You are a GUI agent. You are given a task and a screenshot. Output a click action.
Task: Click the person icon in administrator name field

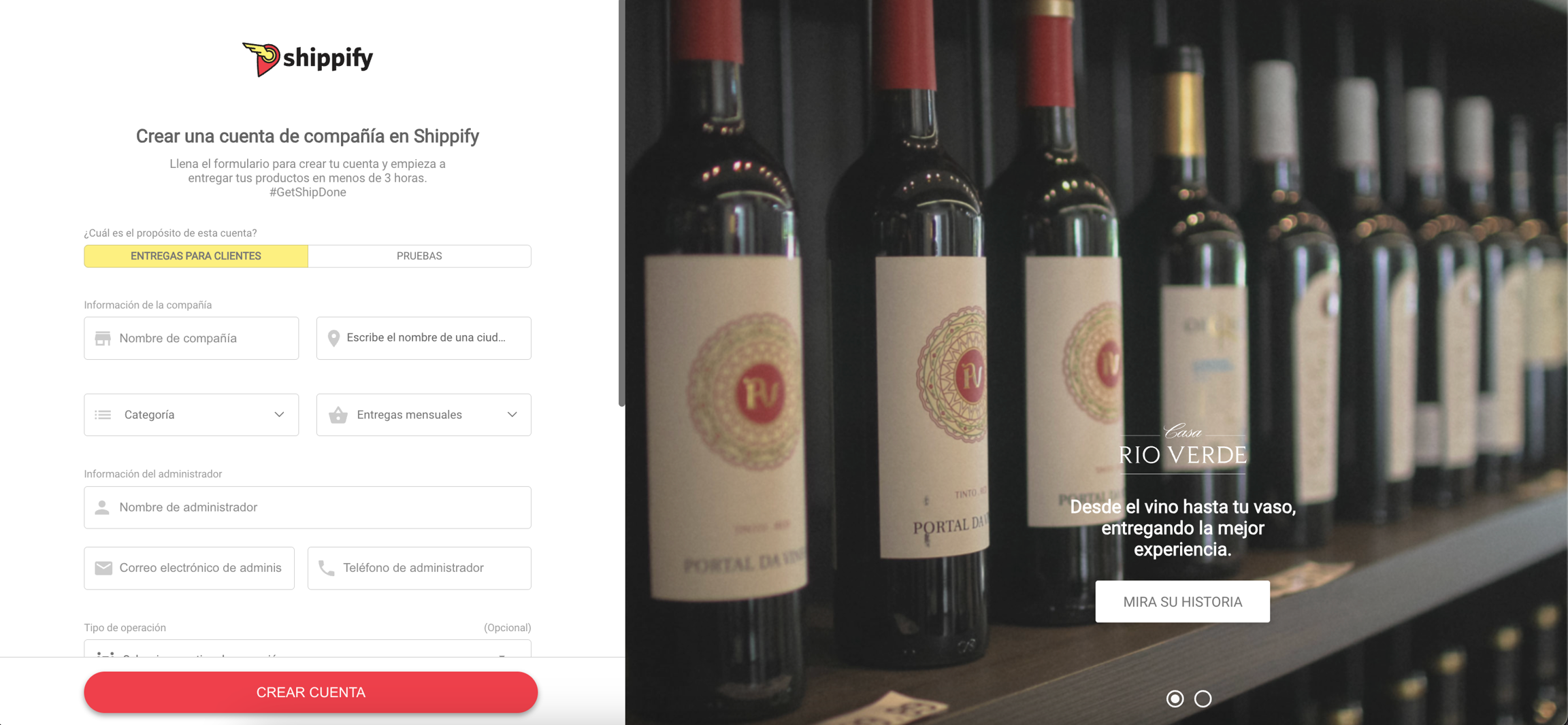point(102,507)
